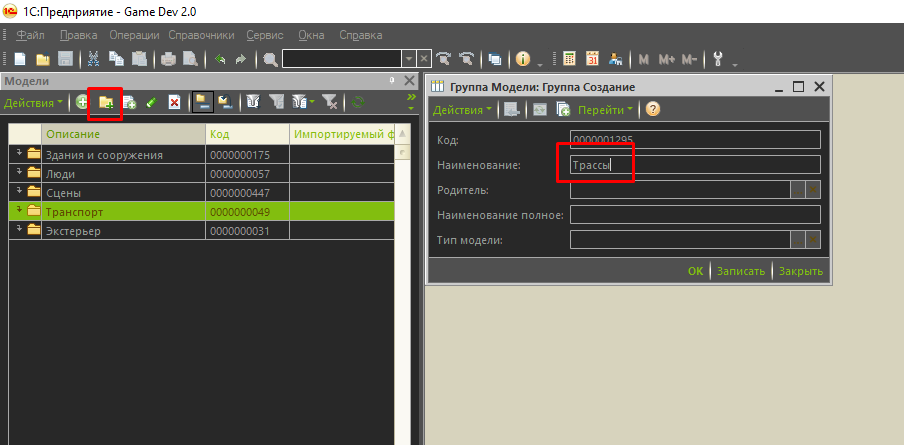Click the Search magnifier icon in main toolbar
904x445 pixels.
270,59
